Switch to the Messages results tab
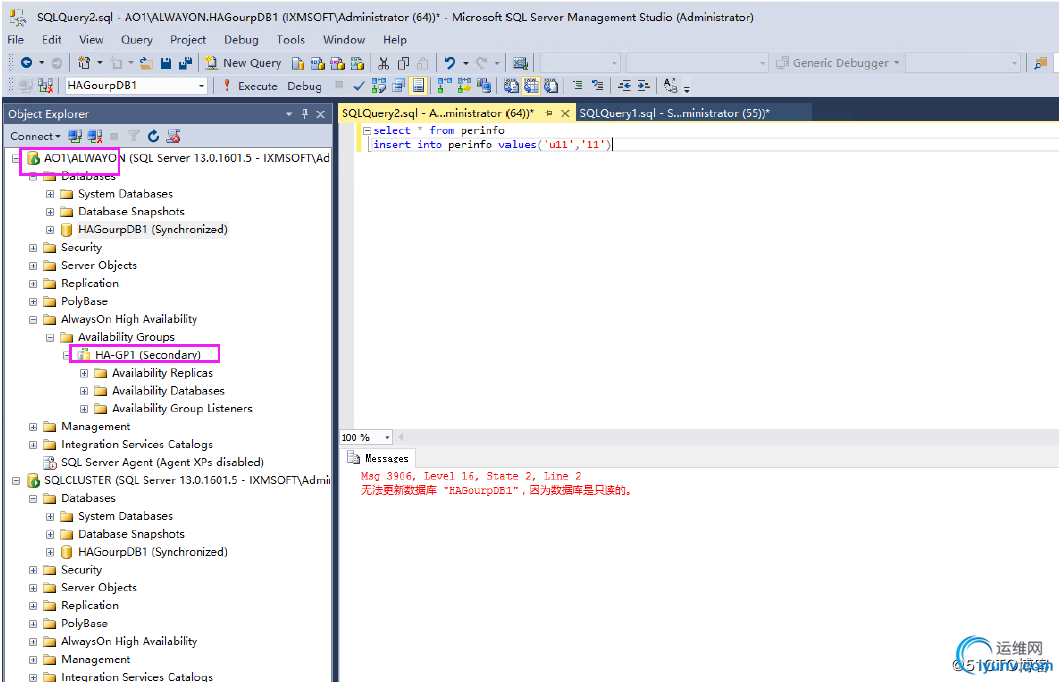 pos(378,458)
